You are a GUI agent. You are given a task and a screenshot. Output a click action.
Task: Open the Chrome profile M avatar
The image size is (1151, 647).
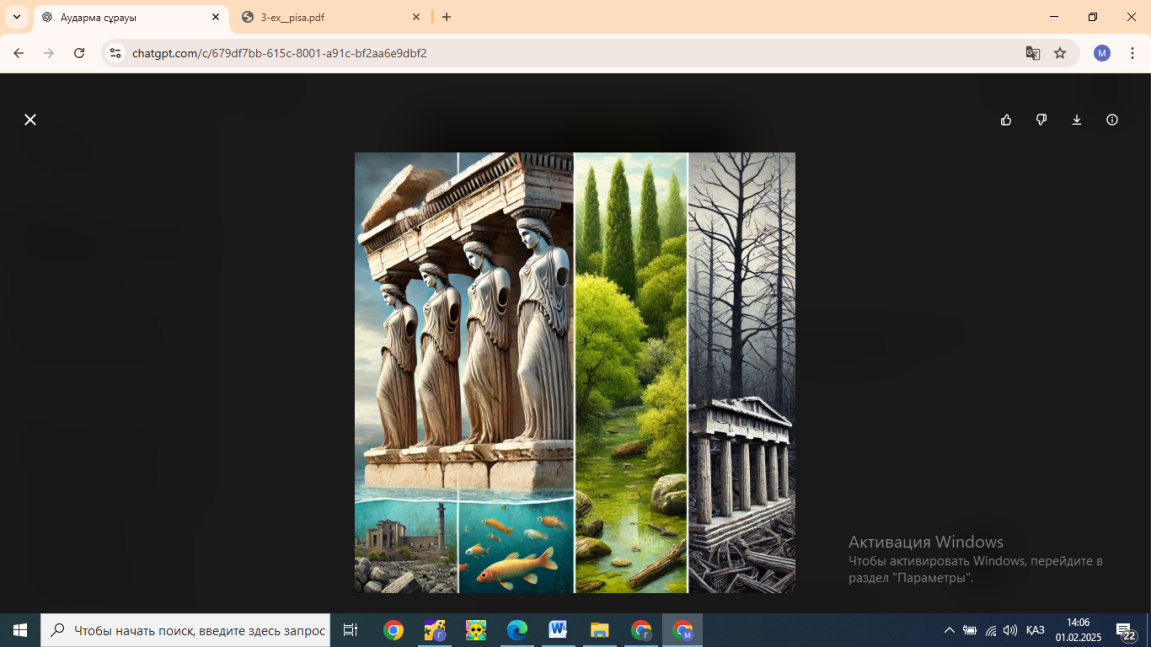[x=1102, y=53]
